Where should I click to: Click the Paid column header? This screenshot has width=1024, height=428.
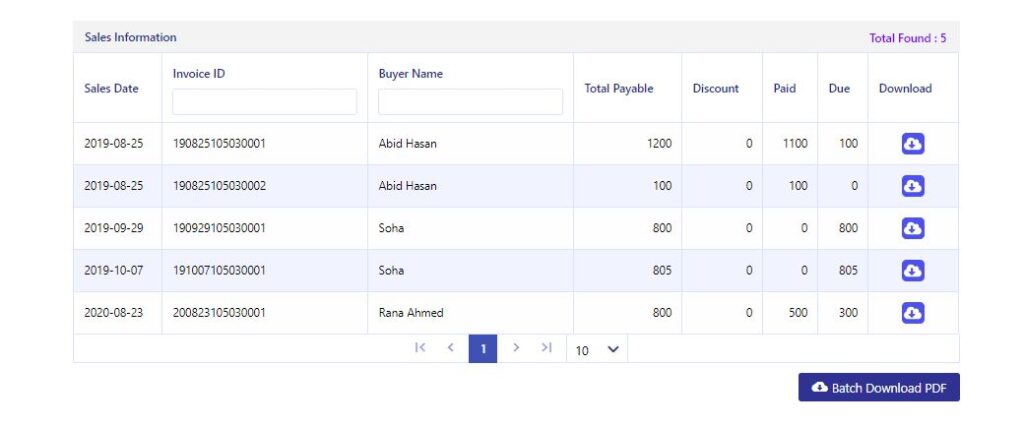pos(784,89)
